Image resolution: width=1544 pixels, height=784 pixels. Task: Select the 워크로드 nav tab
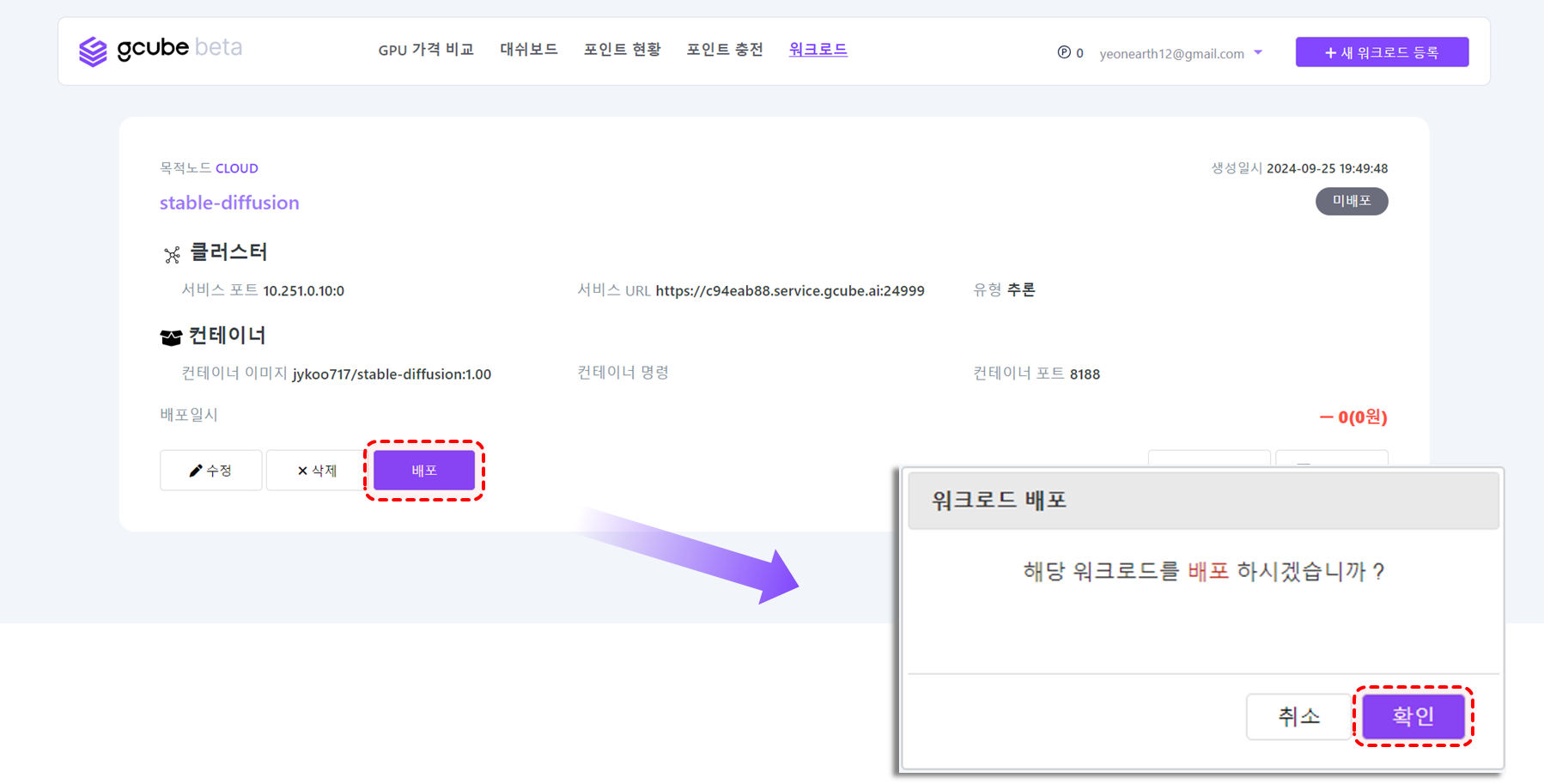[x=818, y=50]
